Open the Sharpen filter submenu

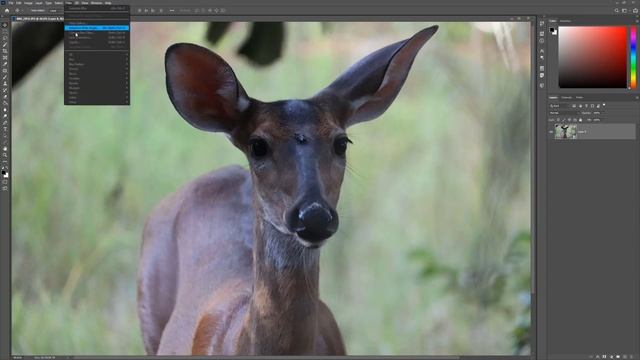[x=97, y=88]
